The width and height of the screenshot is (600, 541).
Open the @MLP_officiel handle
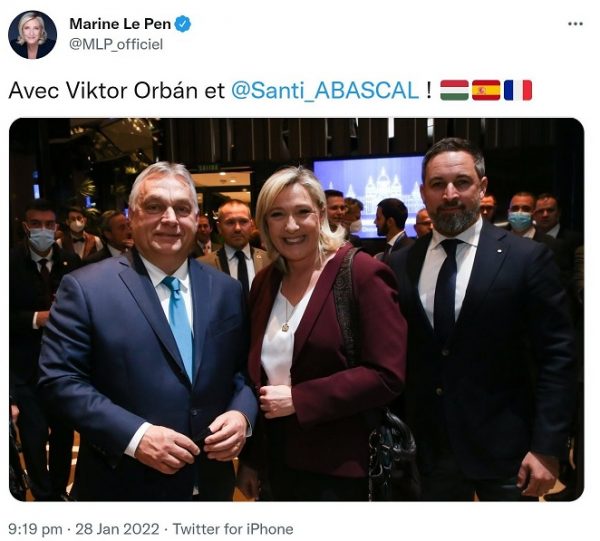point(116,44)
